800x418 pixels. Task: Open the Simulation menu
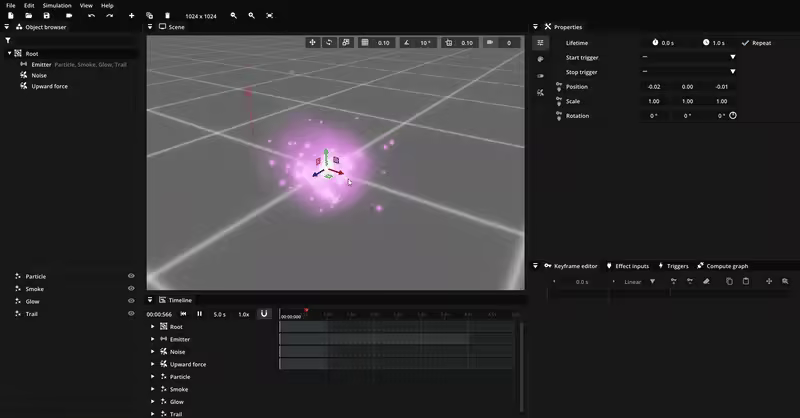(56, 5)
